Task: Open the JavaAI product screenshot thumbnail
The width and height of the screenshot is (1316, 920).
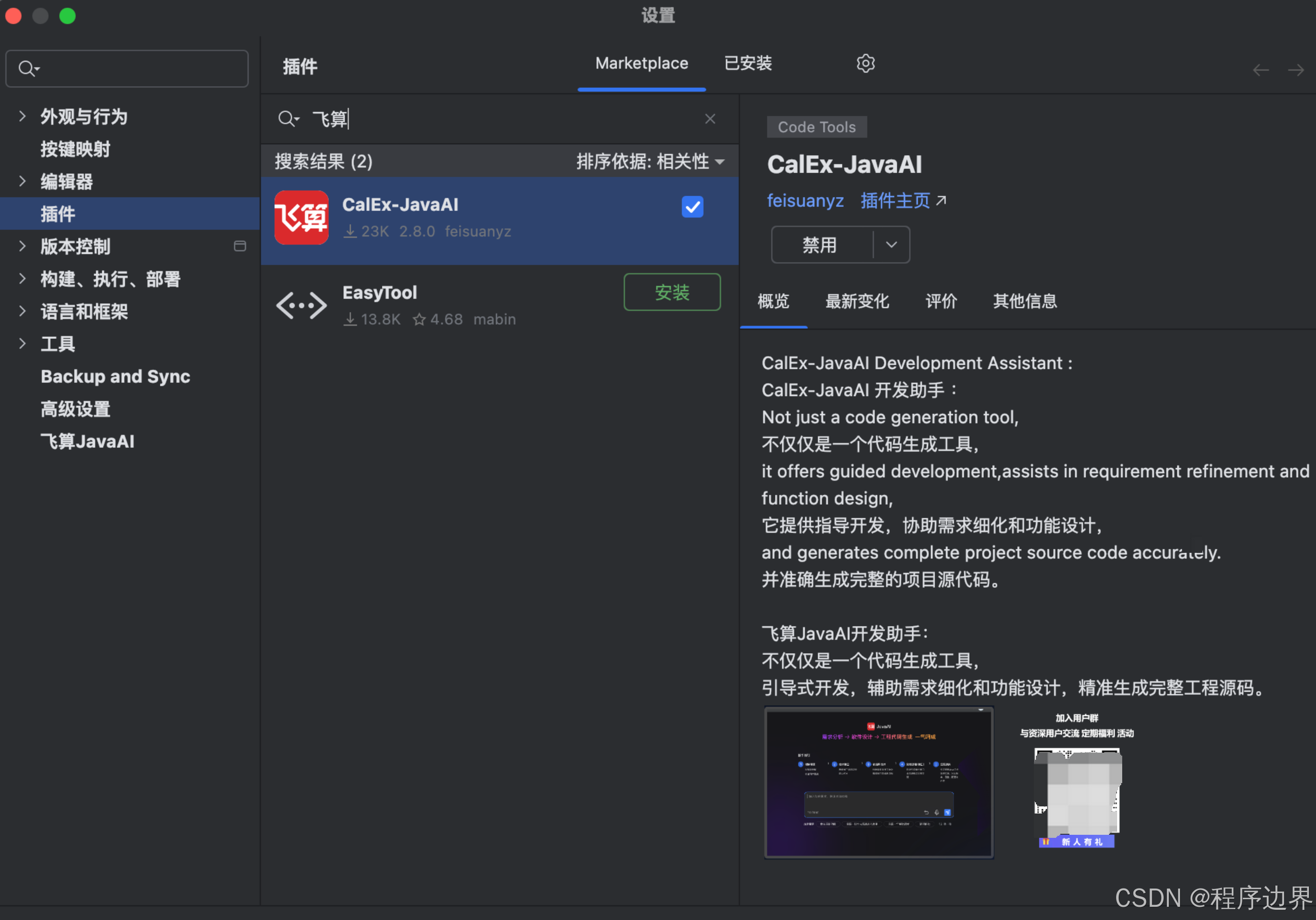Action: click(879, 783)
